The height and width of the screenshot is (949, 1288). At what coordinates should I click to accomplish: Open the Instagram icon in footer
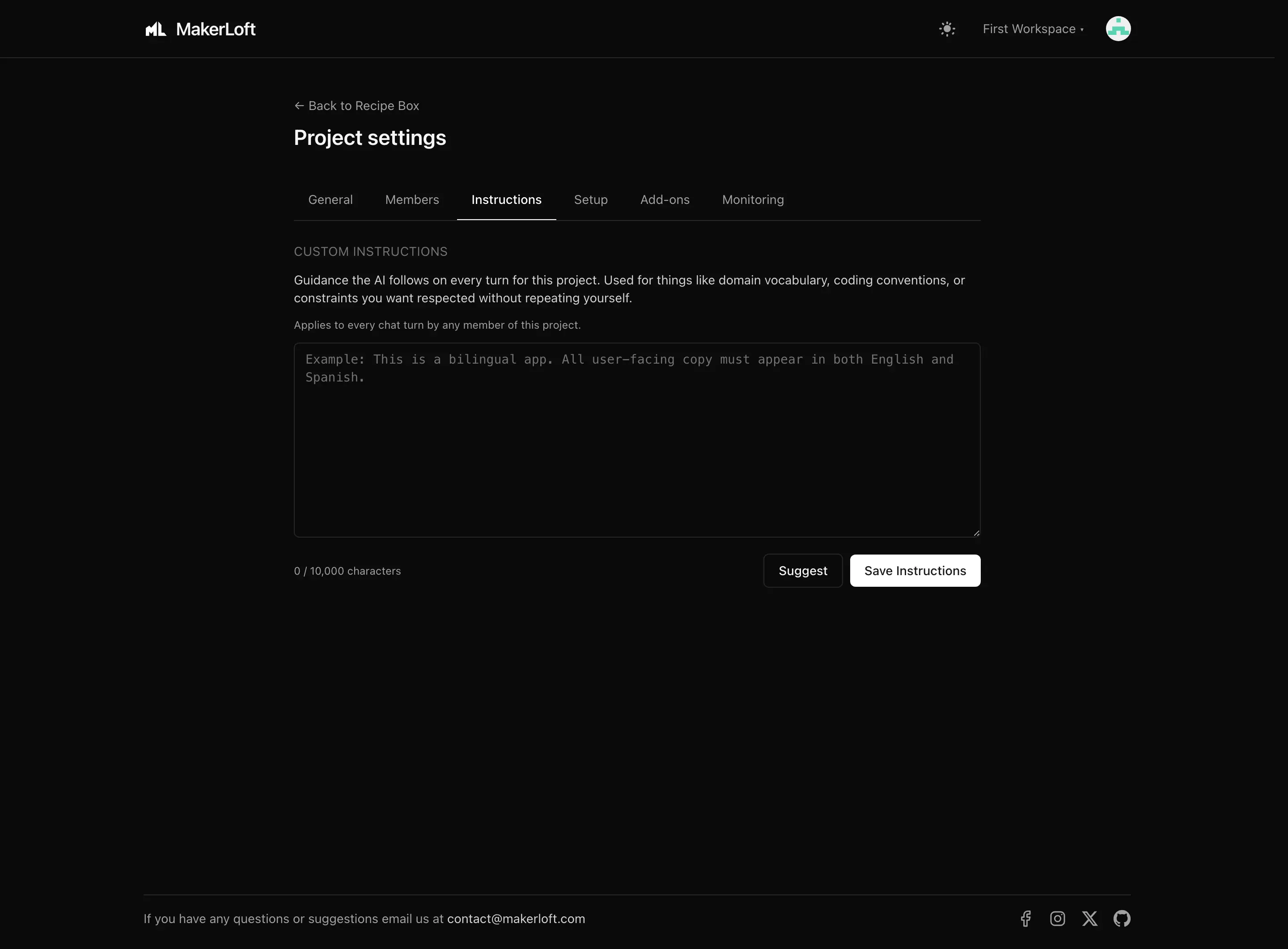click(1057, 919)
